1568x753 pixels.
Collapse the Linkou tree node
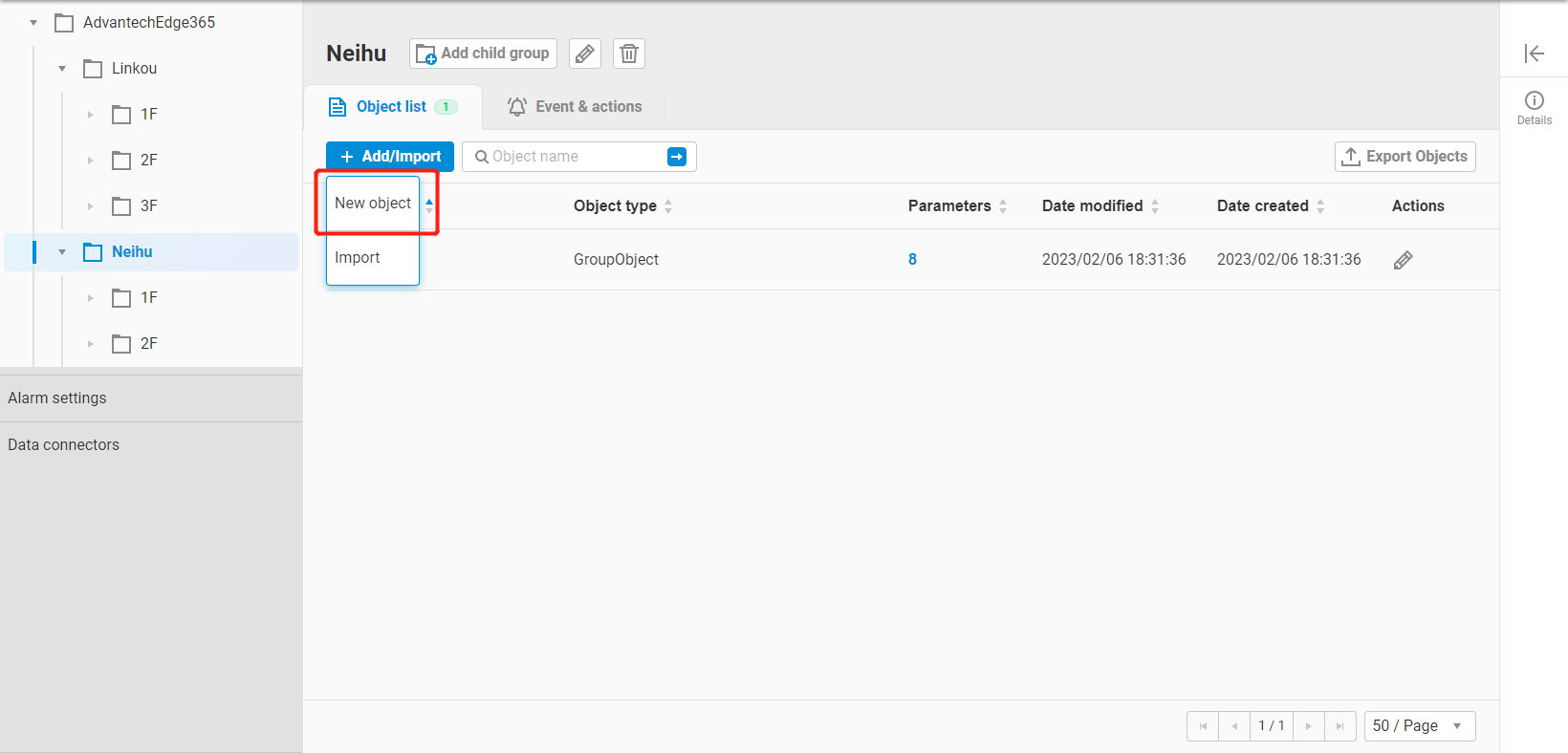point(62,69)
